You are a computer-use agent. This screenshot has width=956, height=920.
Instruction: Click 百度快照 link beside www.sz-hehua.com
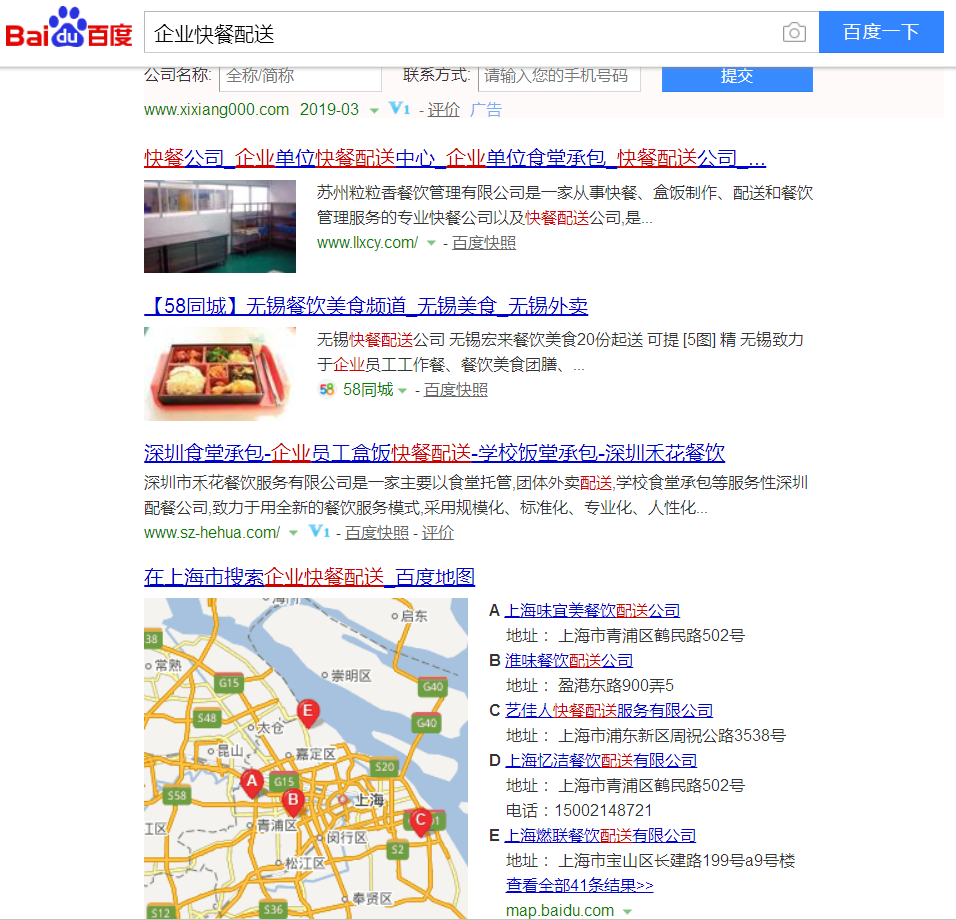[377, 532]
